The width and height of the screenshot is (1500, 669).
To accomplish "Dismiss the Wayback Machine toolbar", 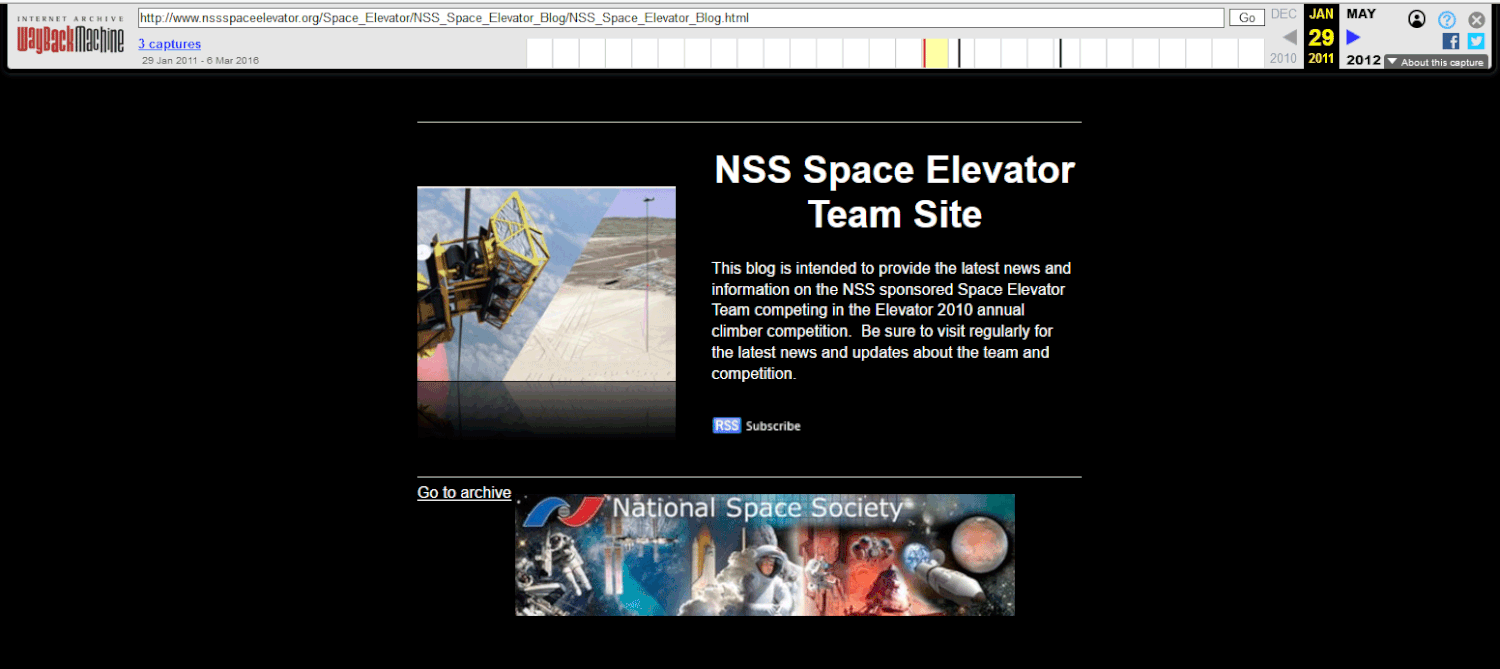I will [1476, 18].
